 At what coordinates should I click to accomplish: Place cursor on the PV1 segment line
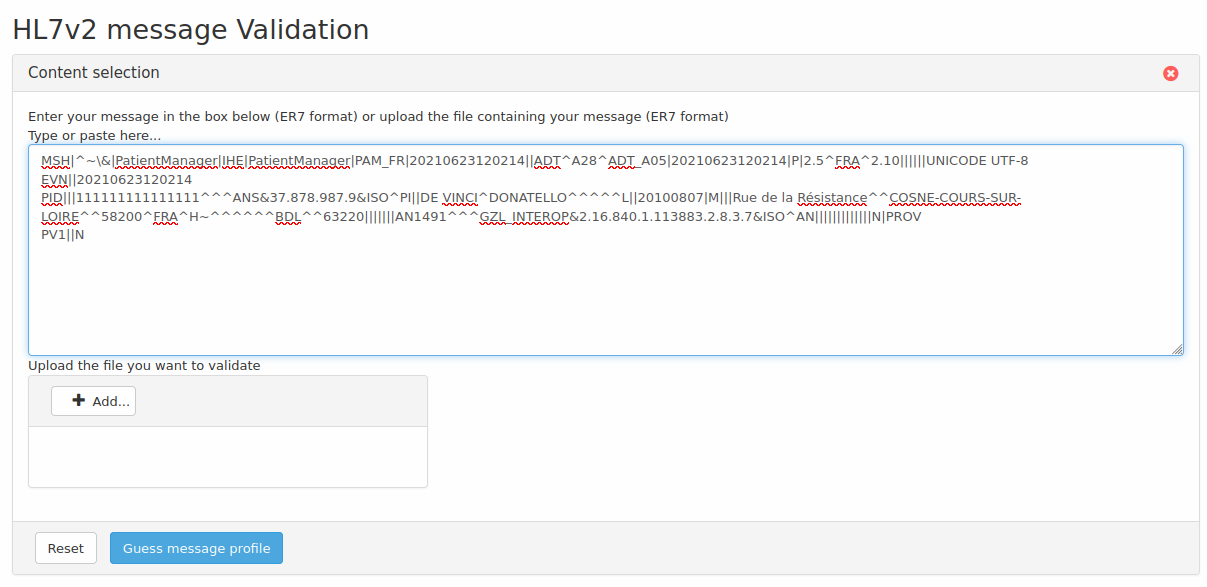pos(62,235)
